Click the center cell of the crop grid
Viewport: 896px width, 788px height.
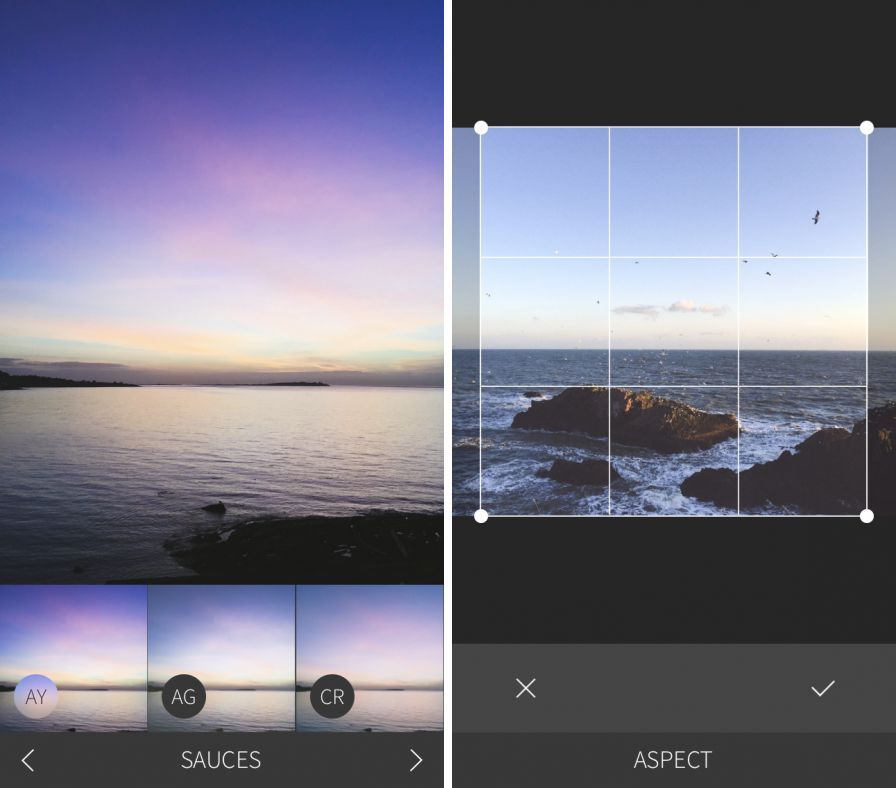click(674, 322)
